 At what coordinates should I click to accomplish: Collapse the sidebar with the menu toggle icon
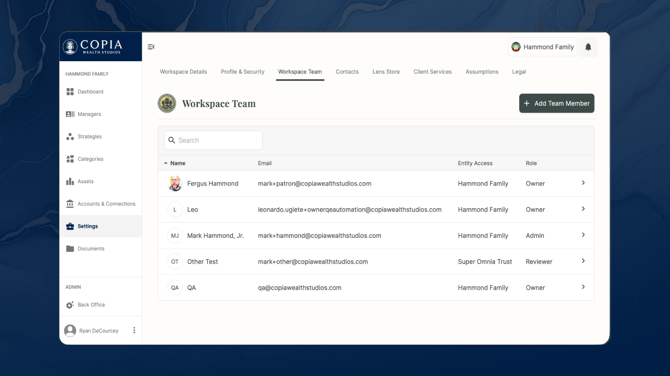[x=151, y=47]
